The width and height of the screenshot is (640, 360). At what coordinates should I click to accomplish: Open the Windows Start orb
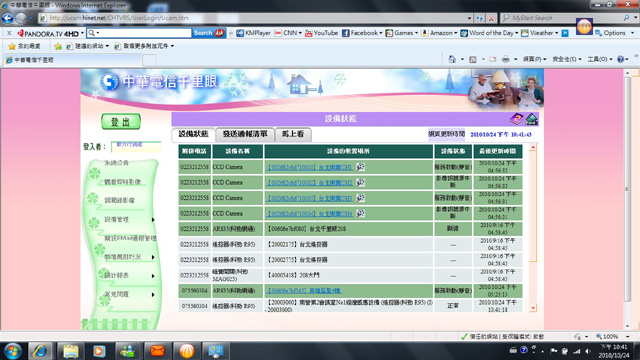pos(13,351)
